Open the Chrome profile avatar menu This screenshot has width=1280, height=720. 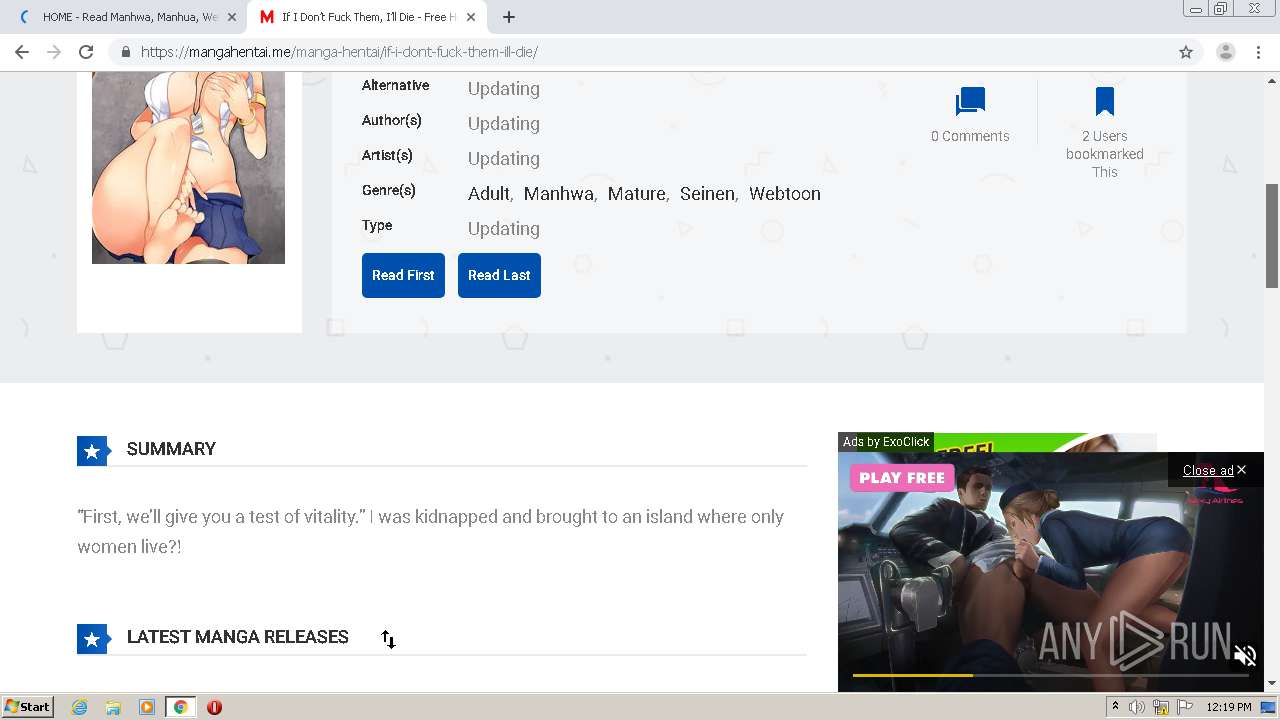[x=1225, y=52]
